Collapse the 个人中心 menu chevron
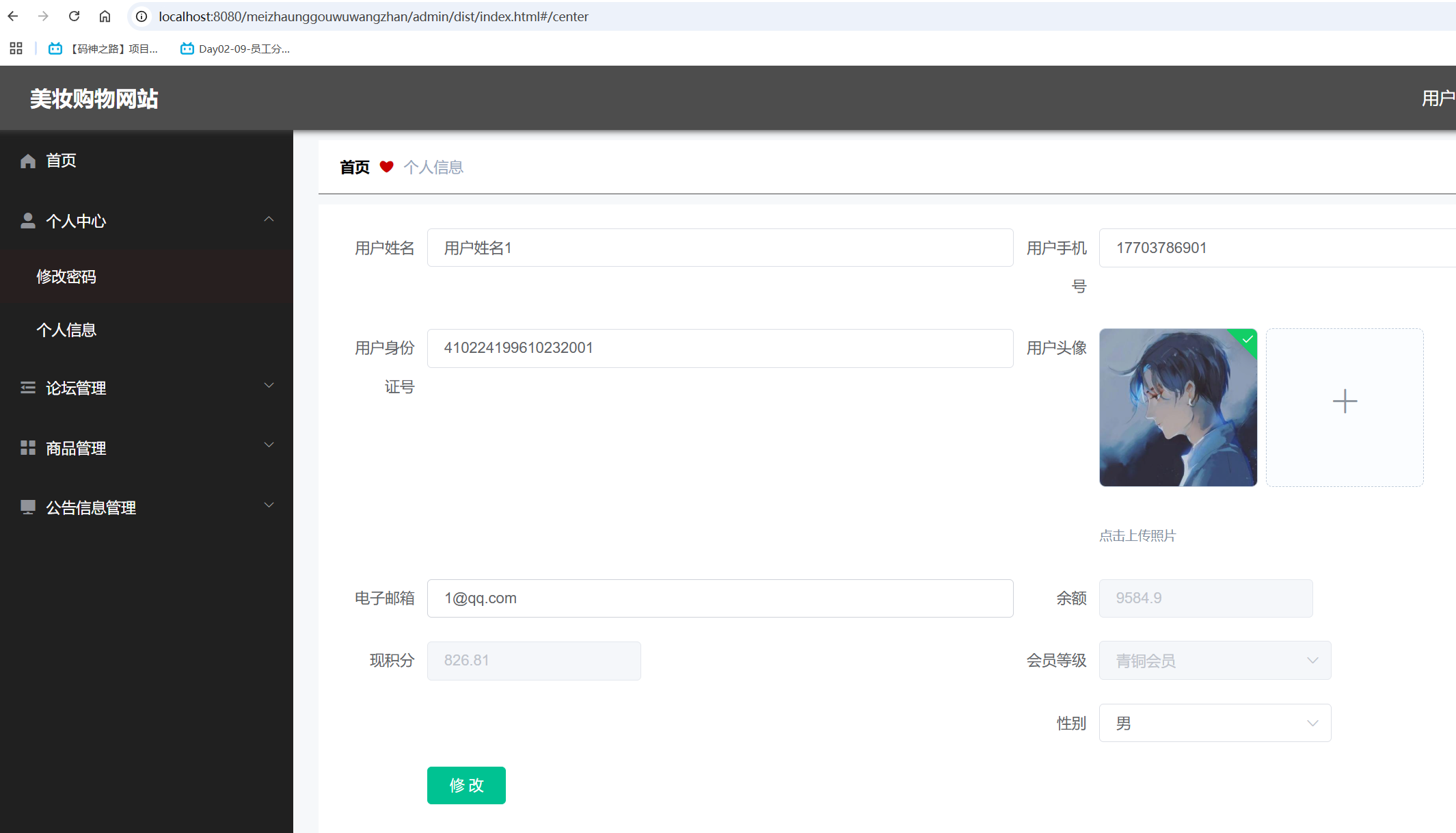This screenshot has width=1456, height=833. click(269, 220)
